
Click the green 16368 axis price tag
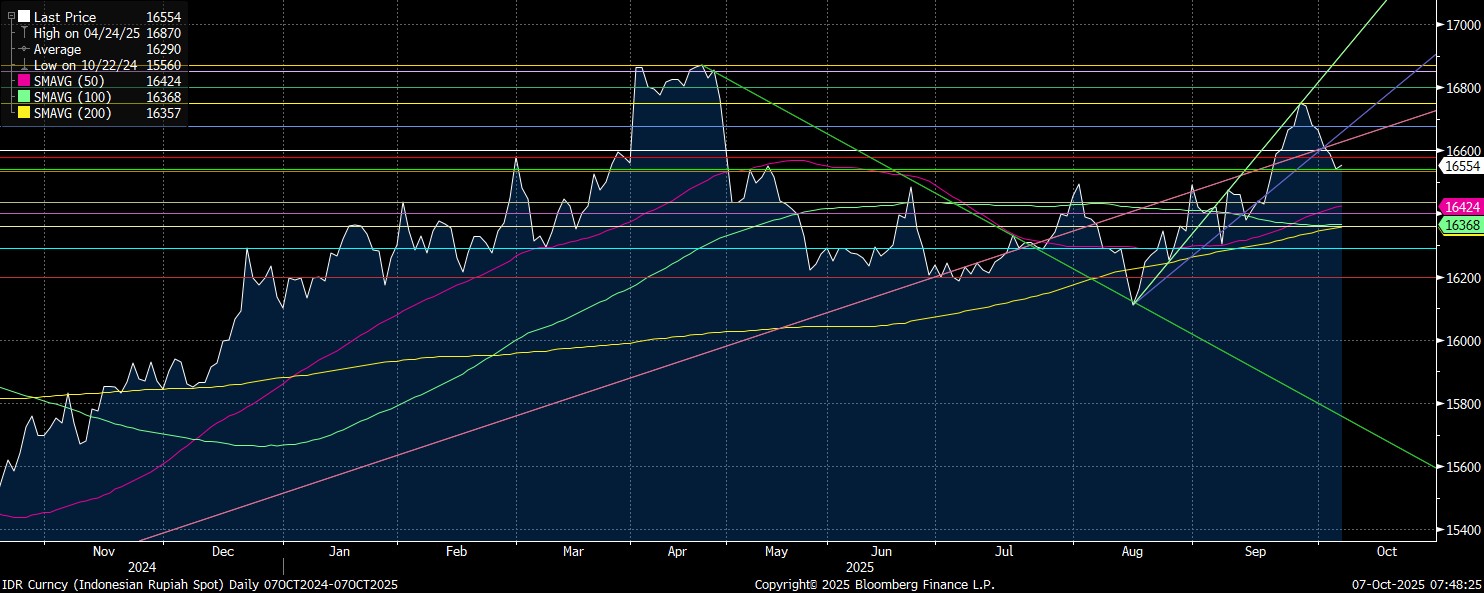click(x=1460, y=227)
